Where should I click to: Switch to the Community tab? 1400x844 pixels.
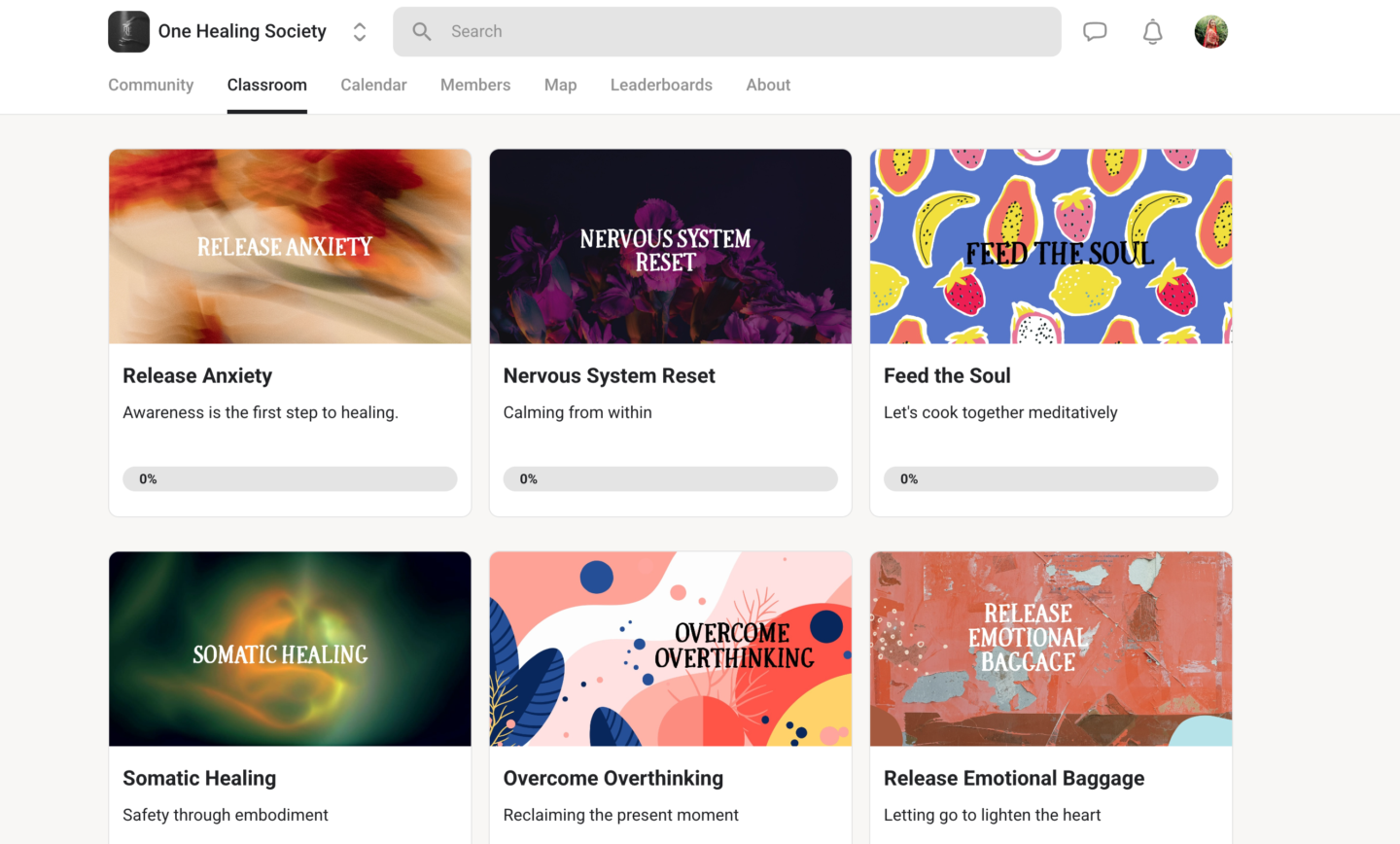[151, 85]
